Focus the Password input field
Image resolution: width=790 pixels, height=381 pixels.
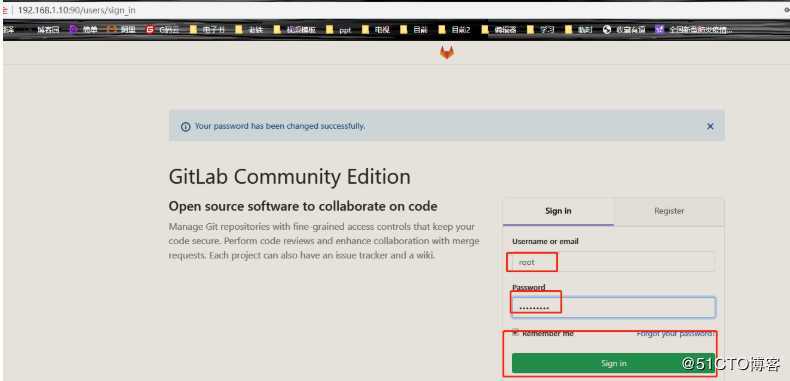click(x=613, y=307)
